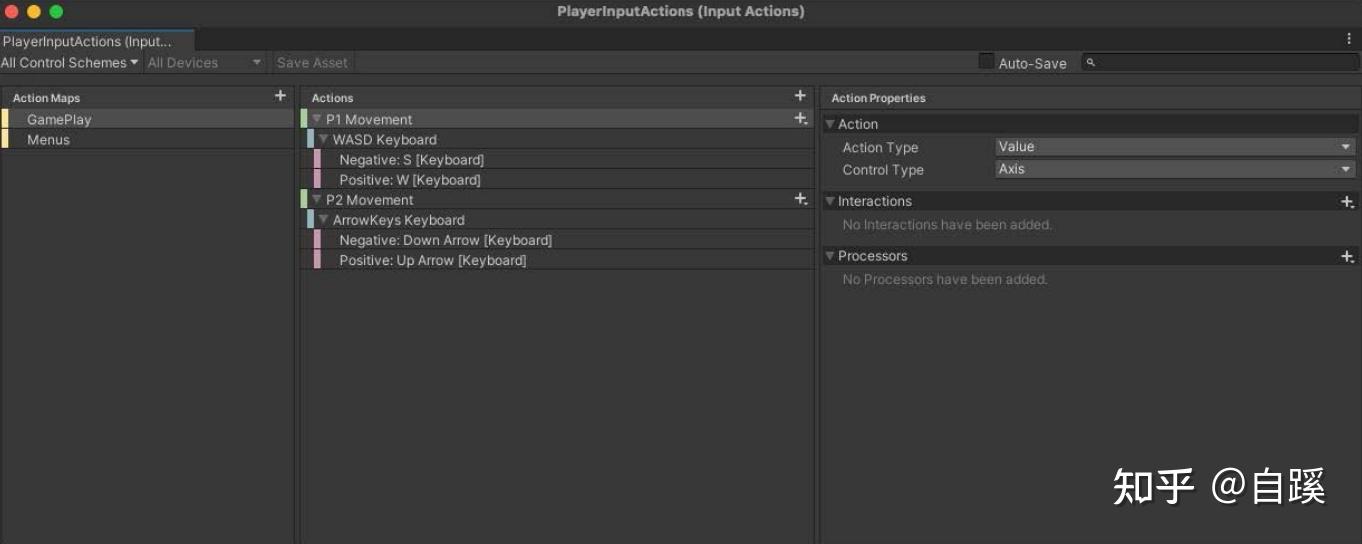Open the window's three-dot options menu
This screenshot has width=1362, height=544.
1349,39
